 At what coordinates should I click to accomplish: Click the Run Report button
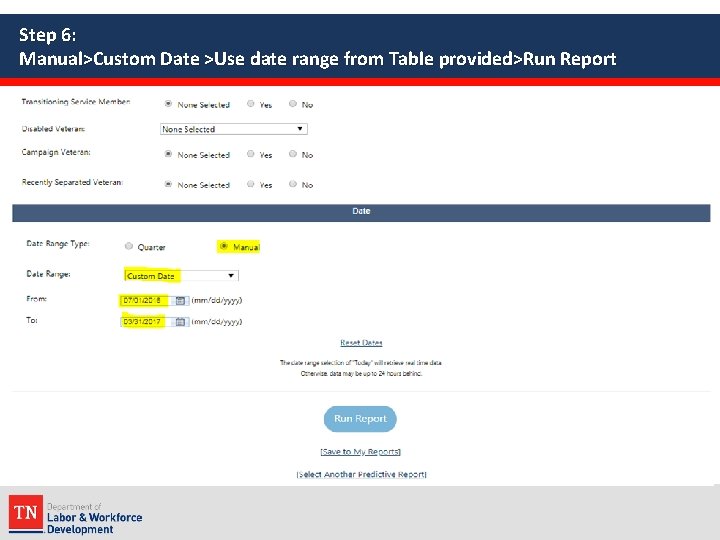(360, 419)
